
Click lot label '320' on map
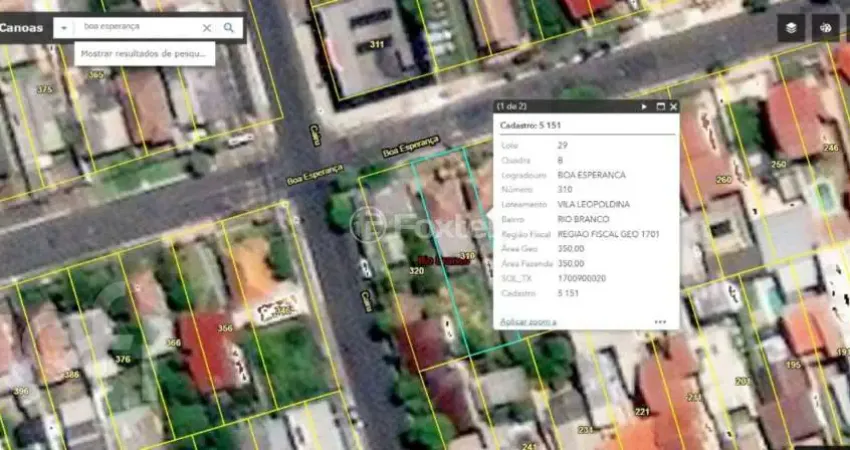[x=416, y=271]
